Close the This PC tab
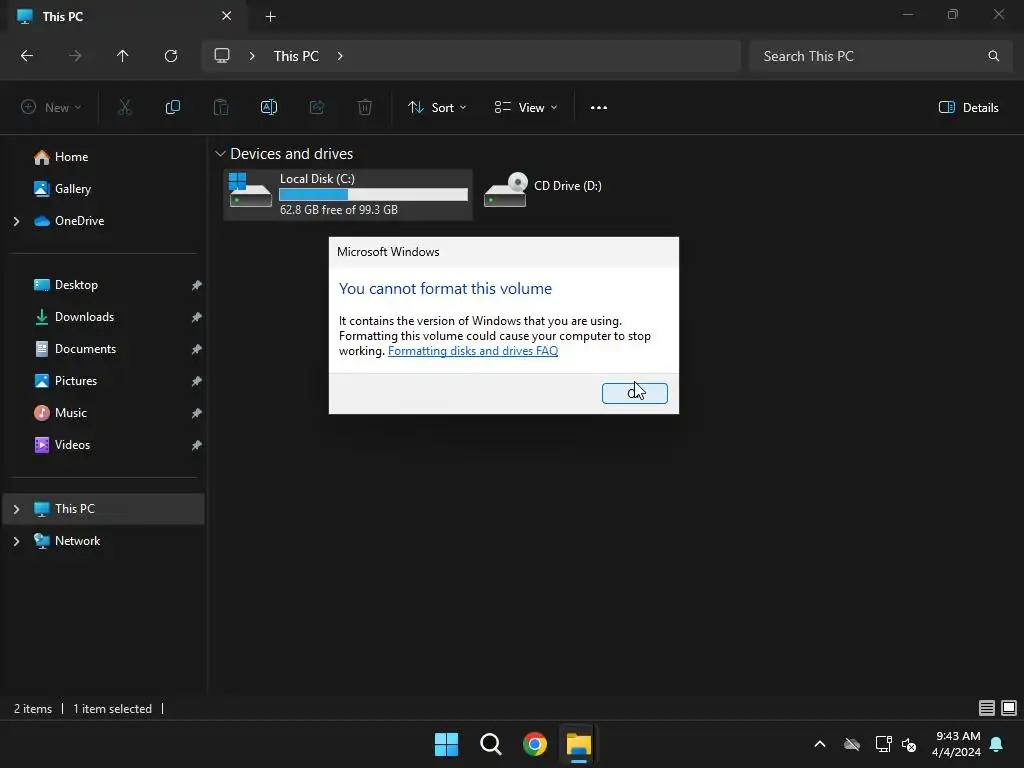This screenshot has width=1024, height=768. pyautogui.click(x=227, y=16)
